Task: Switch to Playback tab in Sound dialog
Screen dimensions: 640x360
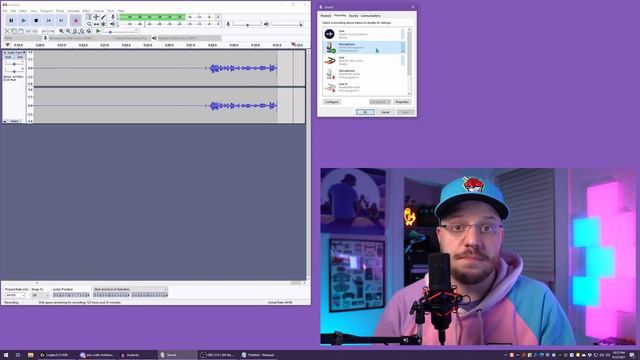Action: point(326,16)
